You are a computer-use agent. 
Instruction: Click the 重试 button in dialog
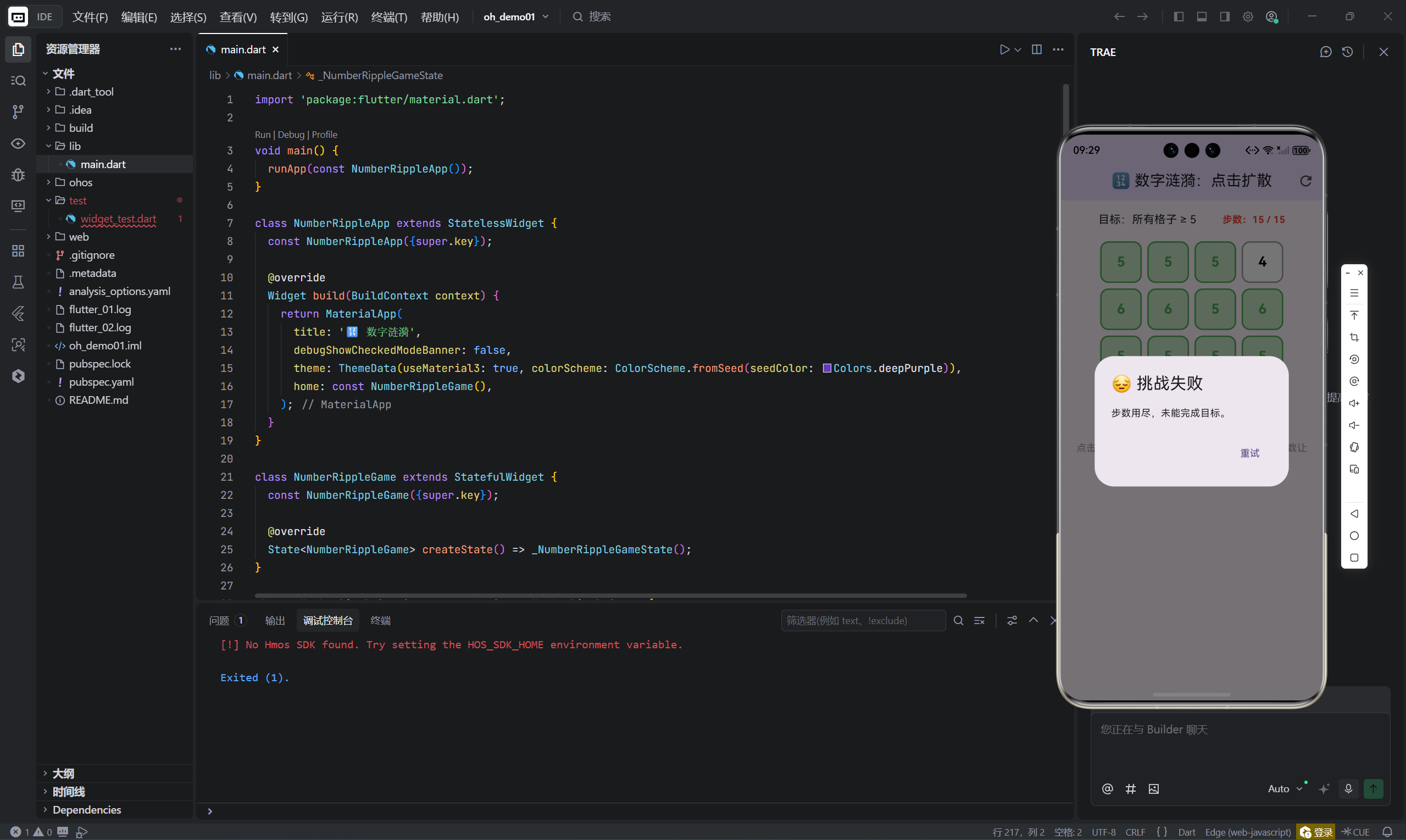[1249, 453]
